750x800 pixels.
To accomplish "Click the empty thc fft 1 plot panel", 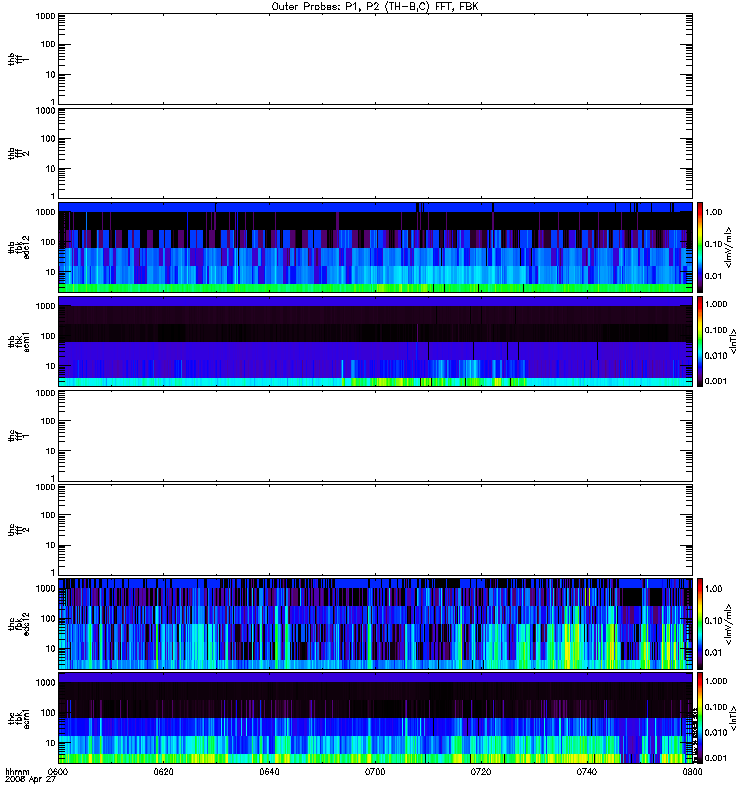I will [x=375, y=436].
